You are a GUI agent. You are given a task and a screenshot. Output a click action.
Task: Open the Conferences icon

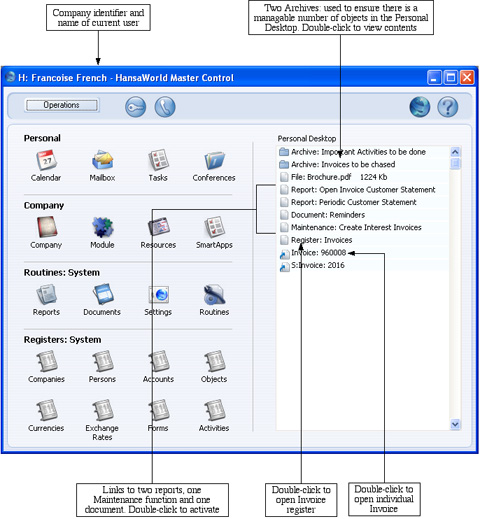[x=214, y=161]
